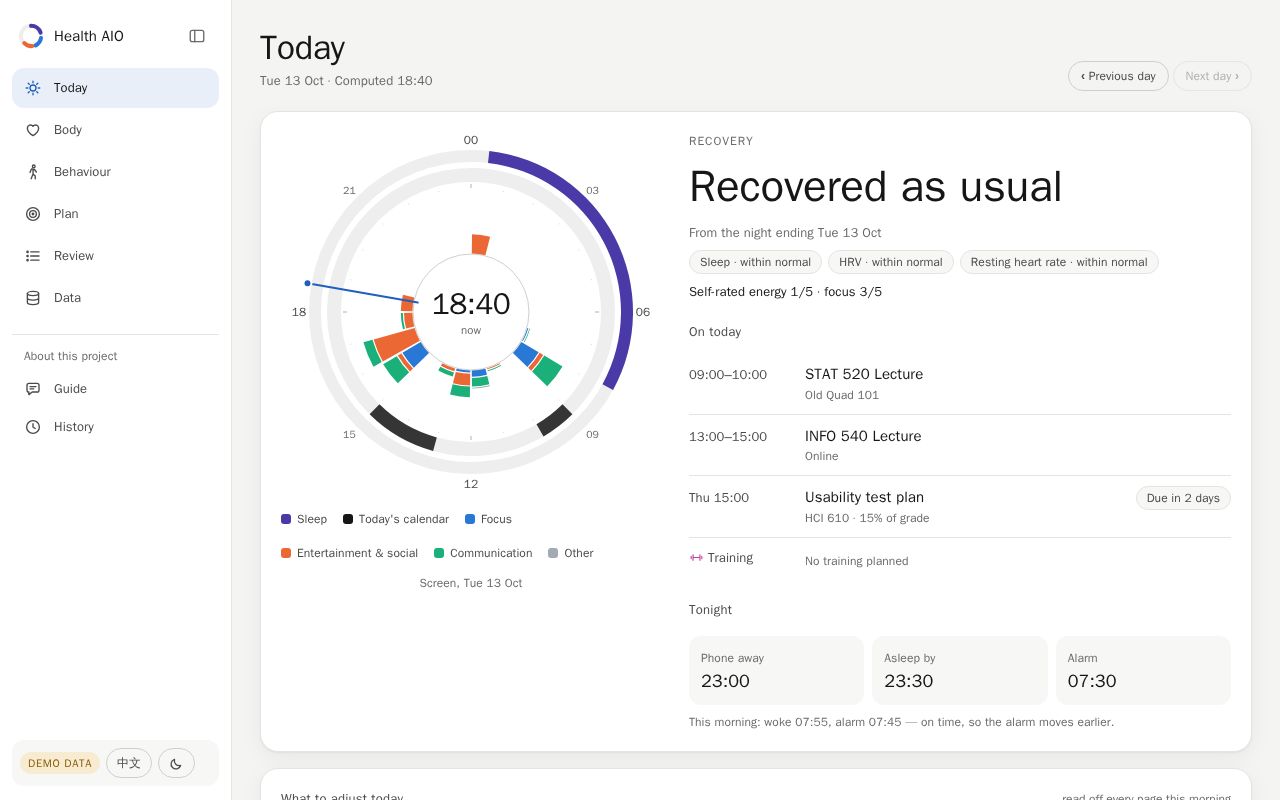Click the Other legend color swatch
The width and height of the screenshot is (1280, 800).
point(553,553)
